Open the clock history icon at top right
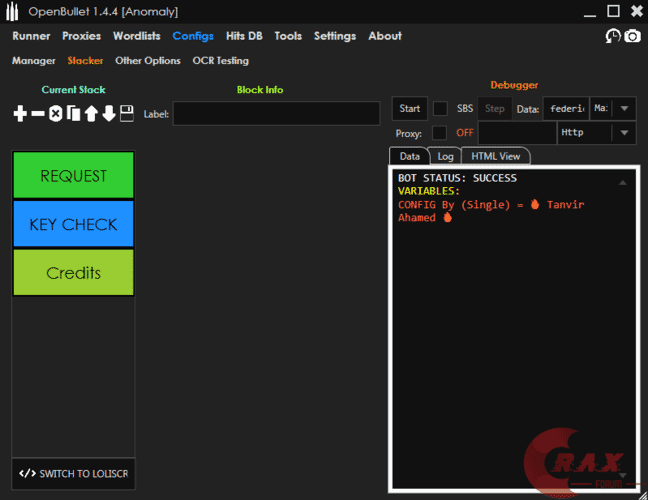Viewport: 648px width, 500px height. pyautogui.click(x=613, y=36)
